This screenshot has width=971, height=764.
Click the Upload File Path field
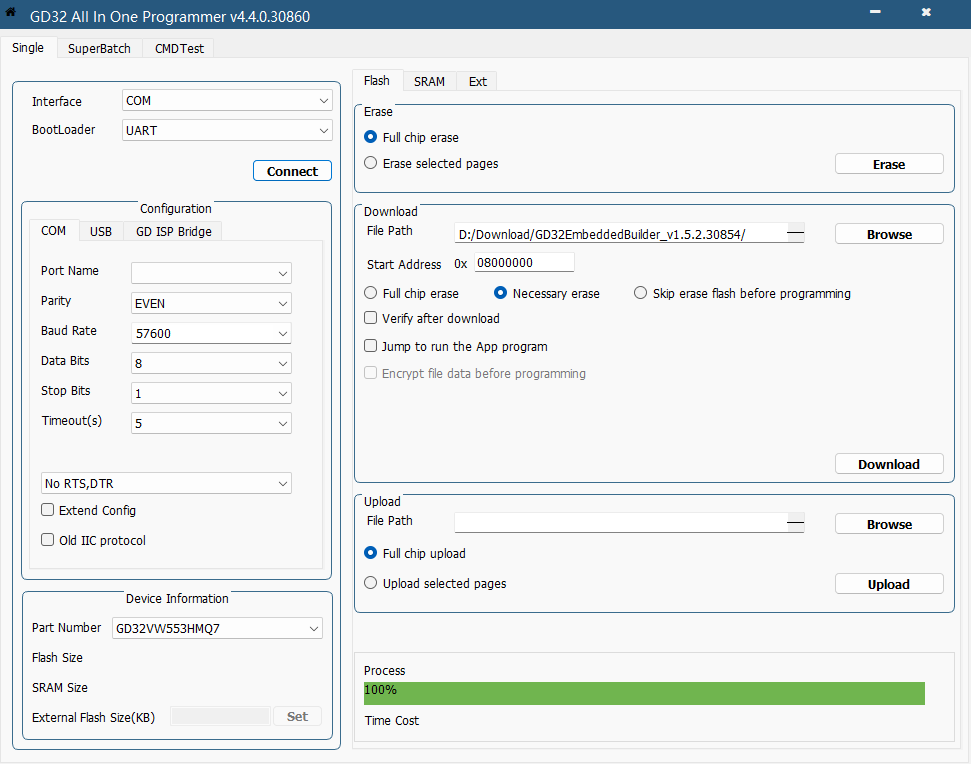tap(621, 523)
